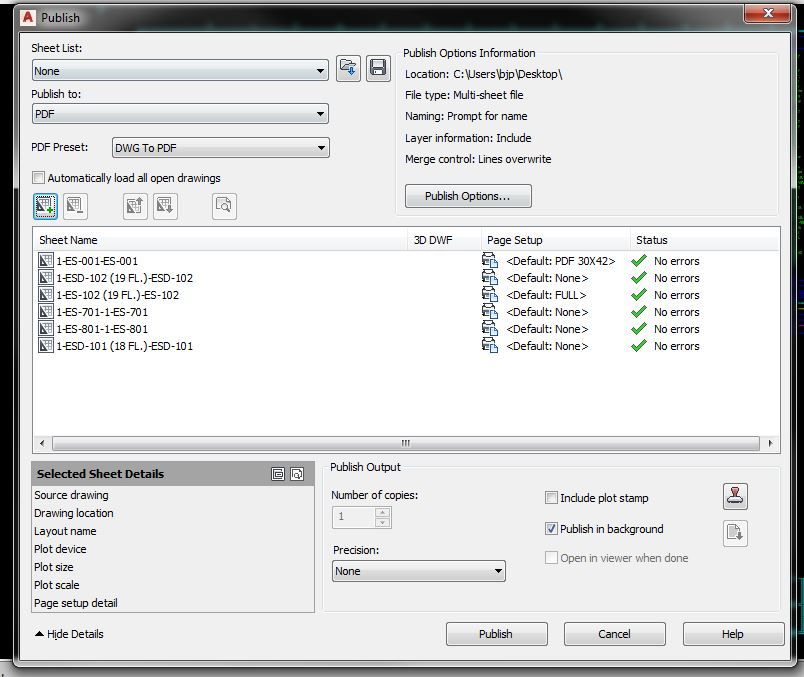Click first icon in Selected Sheet Details header
Screen dimensions: 804x677
(278, 474)
